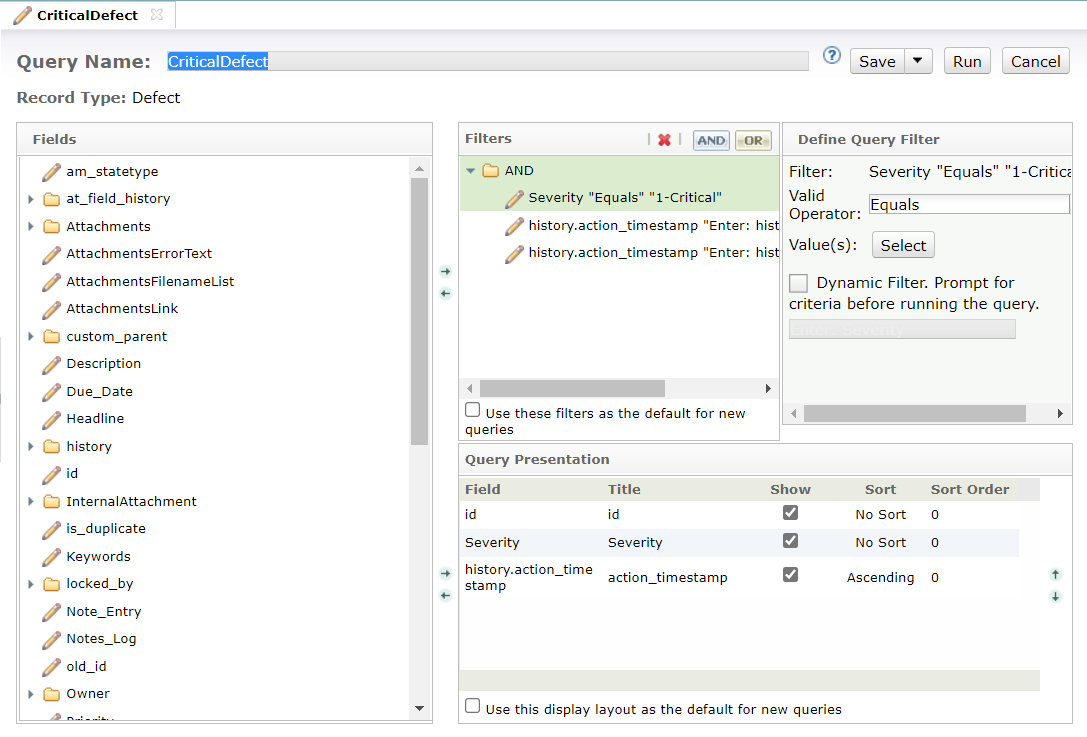Click left arrow to remove field from Filters
The width and height of the screenshot is (1087, 737).
tap(446, 293)
